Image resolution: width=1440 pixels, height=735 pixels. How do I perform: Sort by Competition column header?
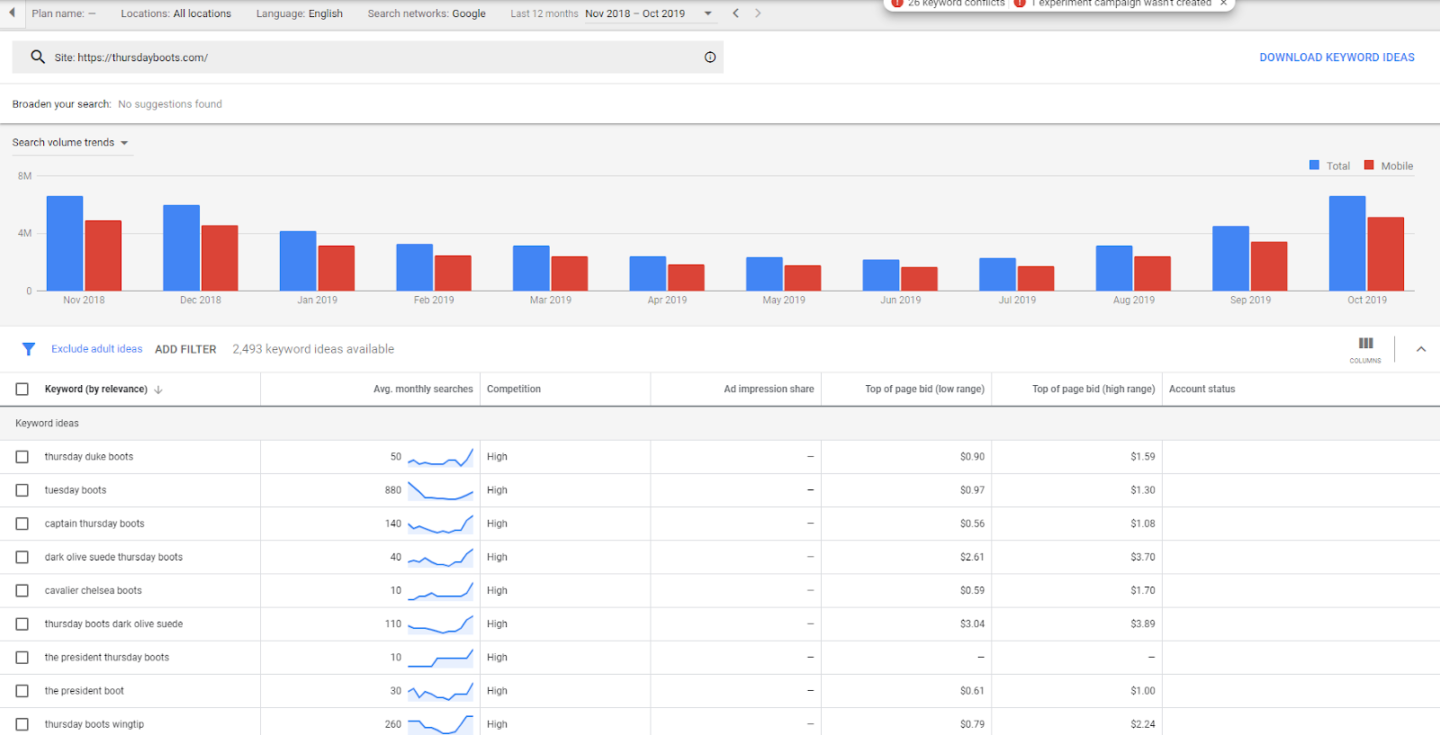[x=514, y=389]
